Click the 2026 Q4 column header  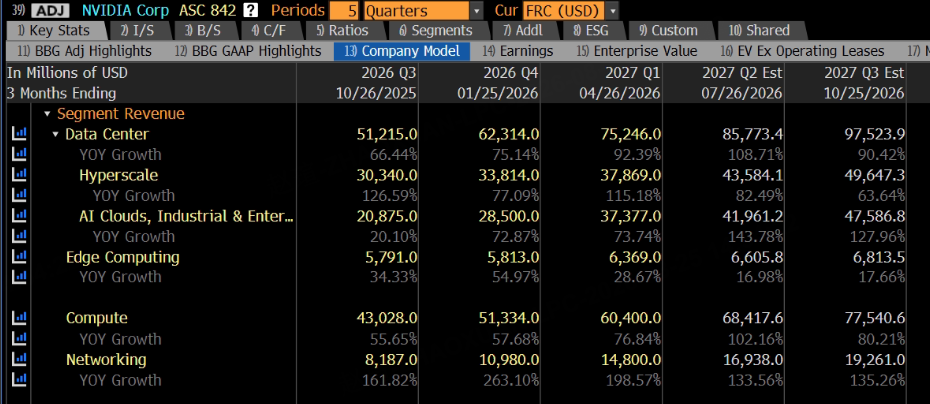tap(510, 73)
